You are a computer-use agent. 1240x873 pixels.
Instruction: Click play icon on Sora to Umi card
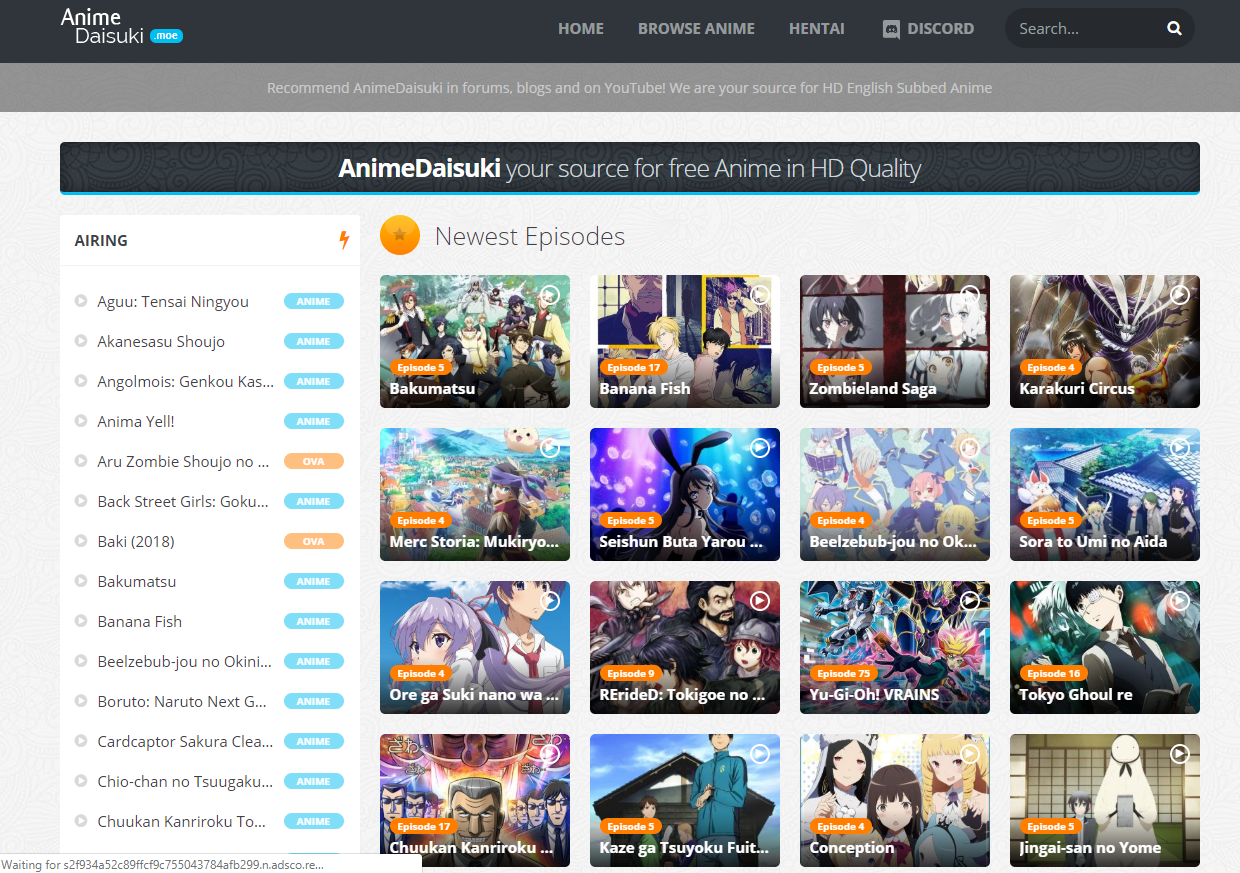coord(1180,448)
